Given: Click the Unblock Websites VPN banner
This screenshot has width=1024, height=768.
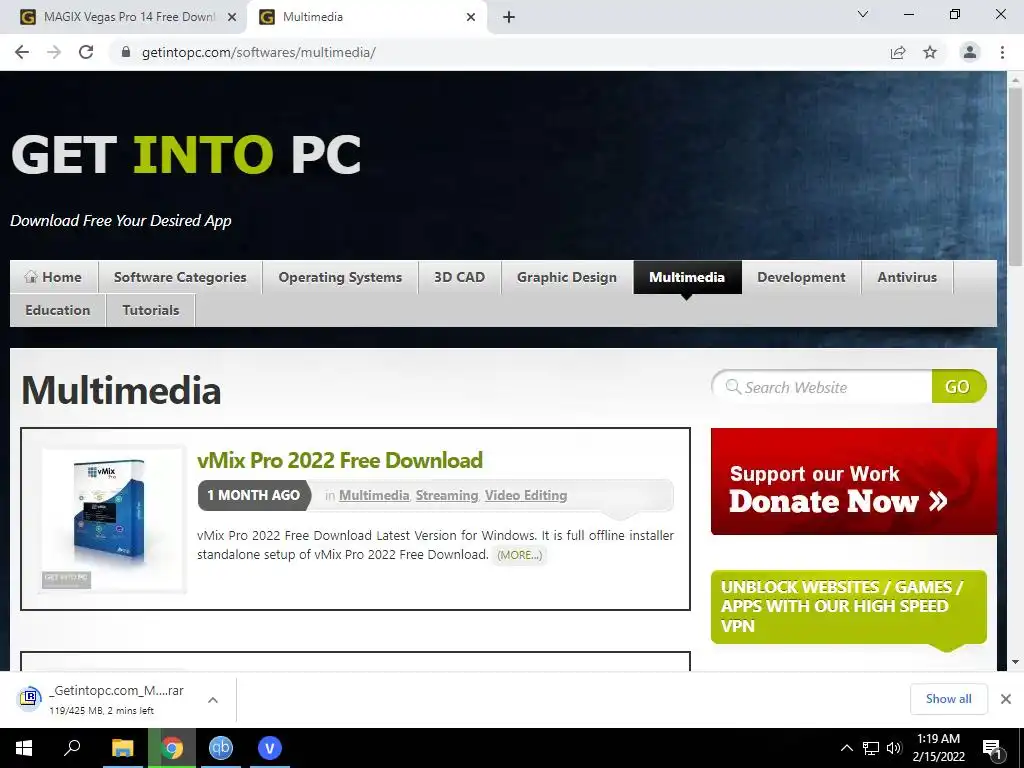Looking at the screenshot, I should 848,607.
